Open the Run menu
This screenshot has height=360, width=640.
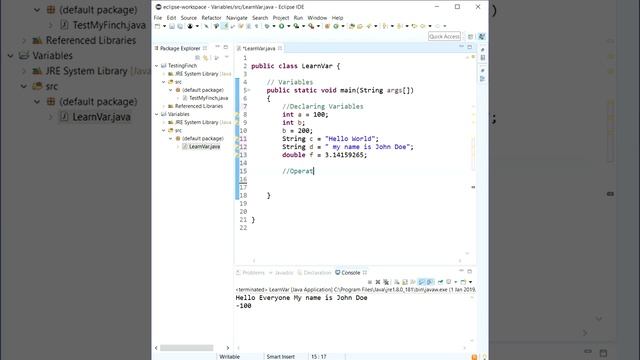(x=298, y=18)
